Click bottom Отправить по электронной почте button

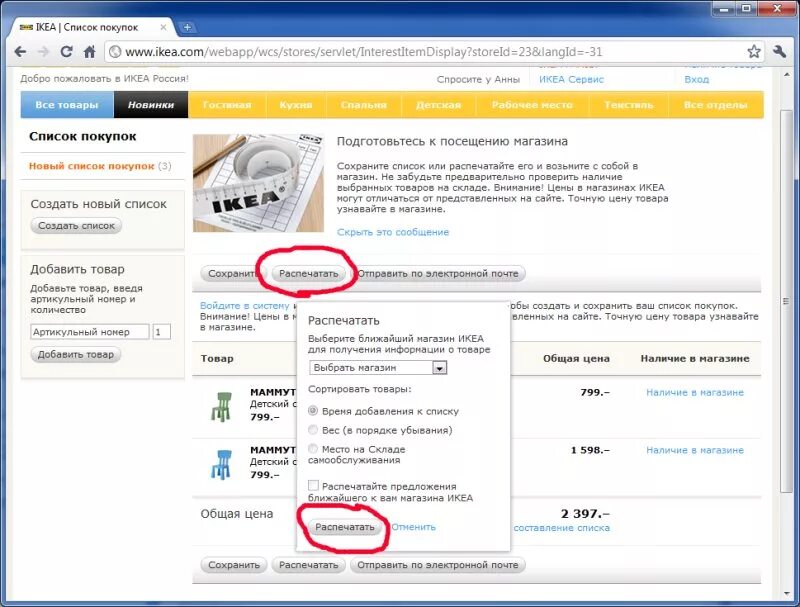pos(438,565)
